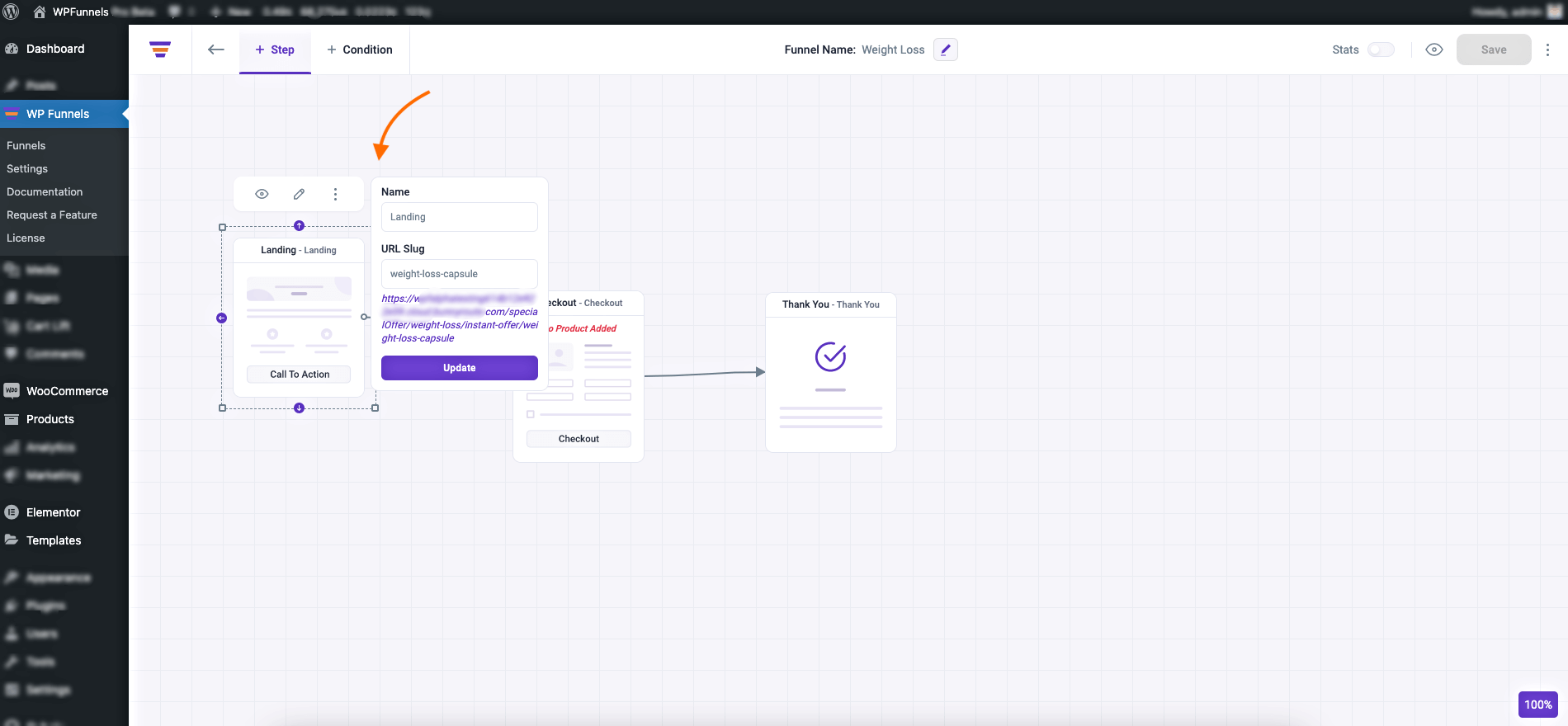Click the Save button
Image resolution: width=1568 pixels, height=726 pixels.
(x=1494, y=49)
